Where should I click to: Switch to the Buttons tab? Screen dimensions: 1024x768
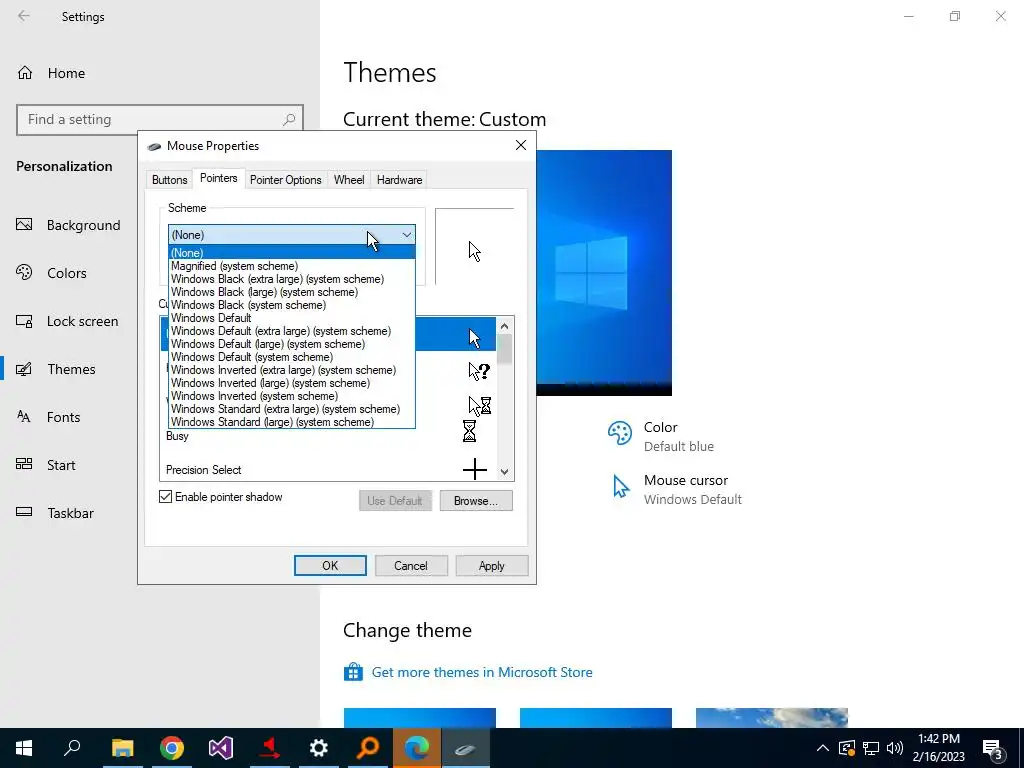[x=170, y=180]
